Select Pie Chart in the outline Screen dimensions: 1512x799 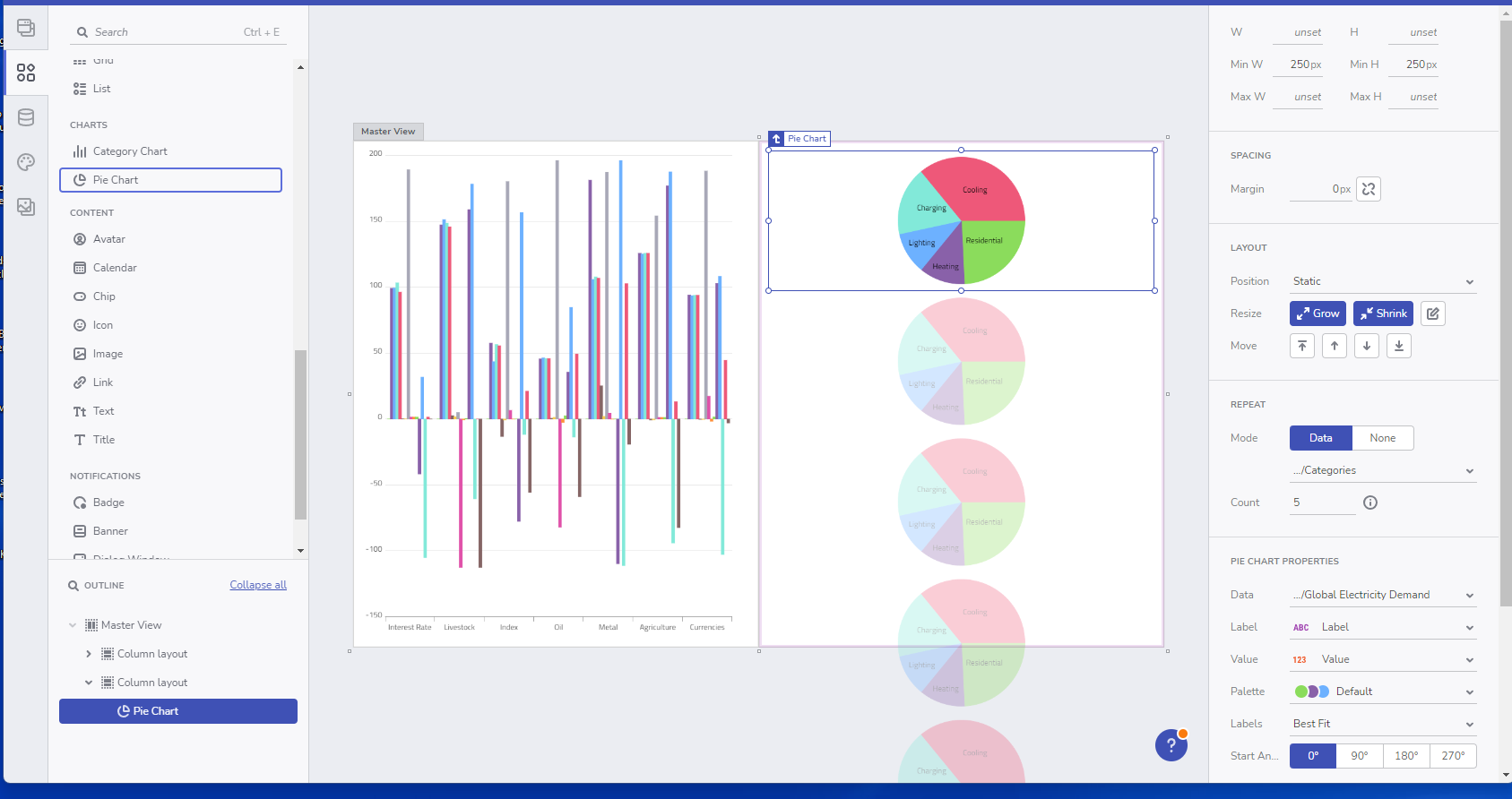point(178,711)
